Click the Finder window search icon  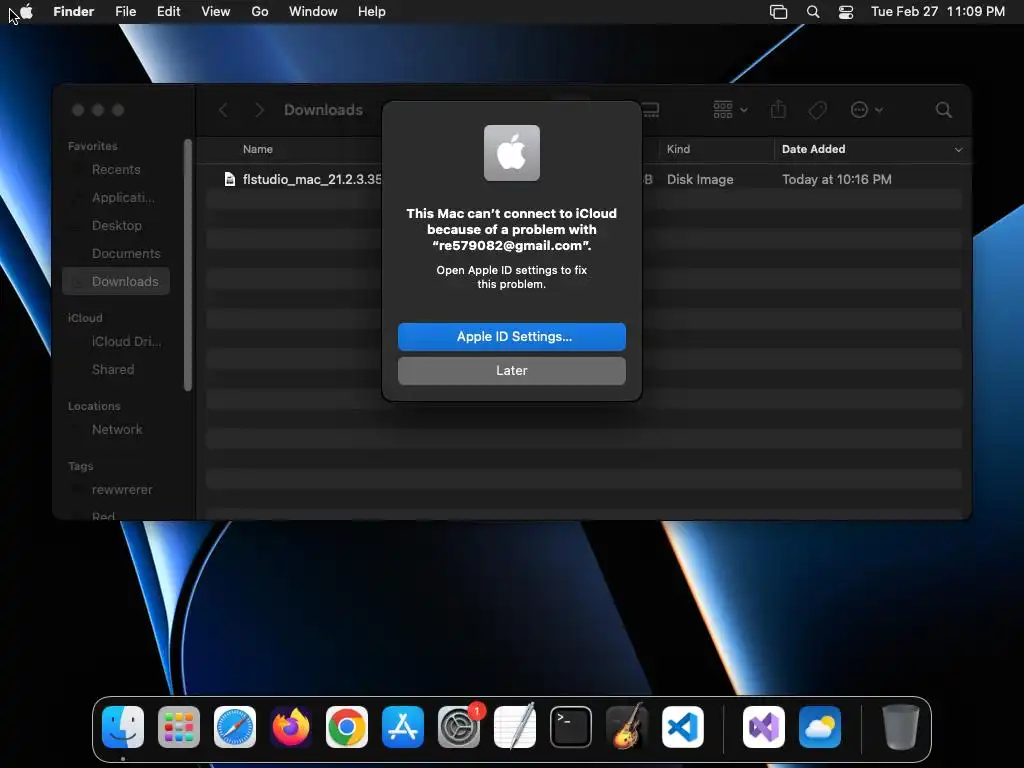click(x=944, y=110)
